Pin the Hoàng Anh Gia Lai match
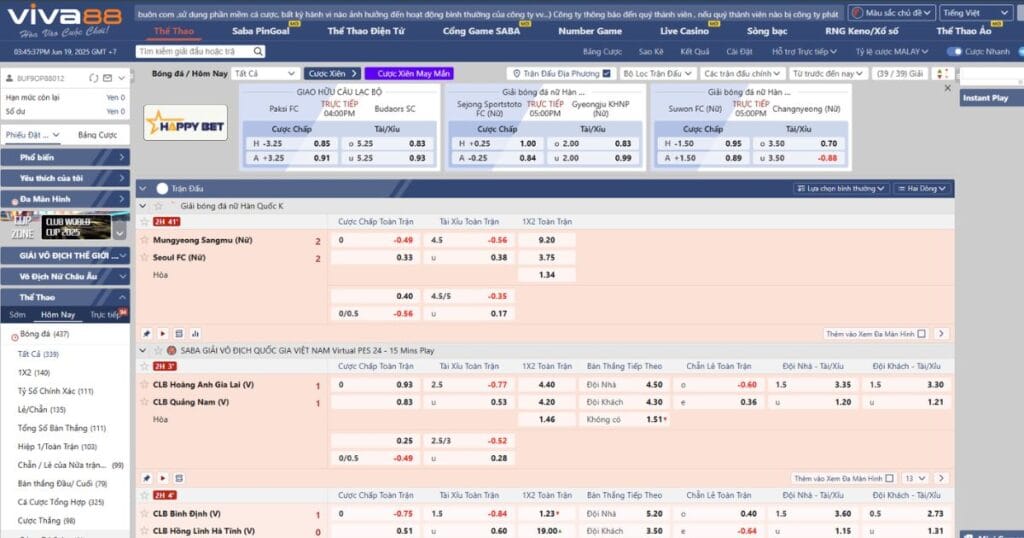1024x538 pixels. click(x=146, y=479)
